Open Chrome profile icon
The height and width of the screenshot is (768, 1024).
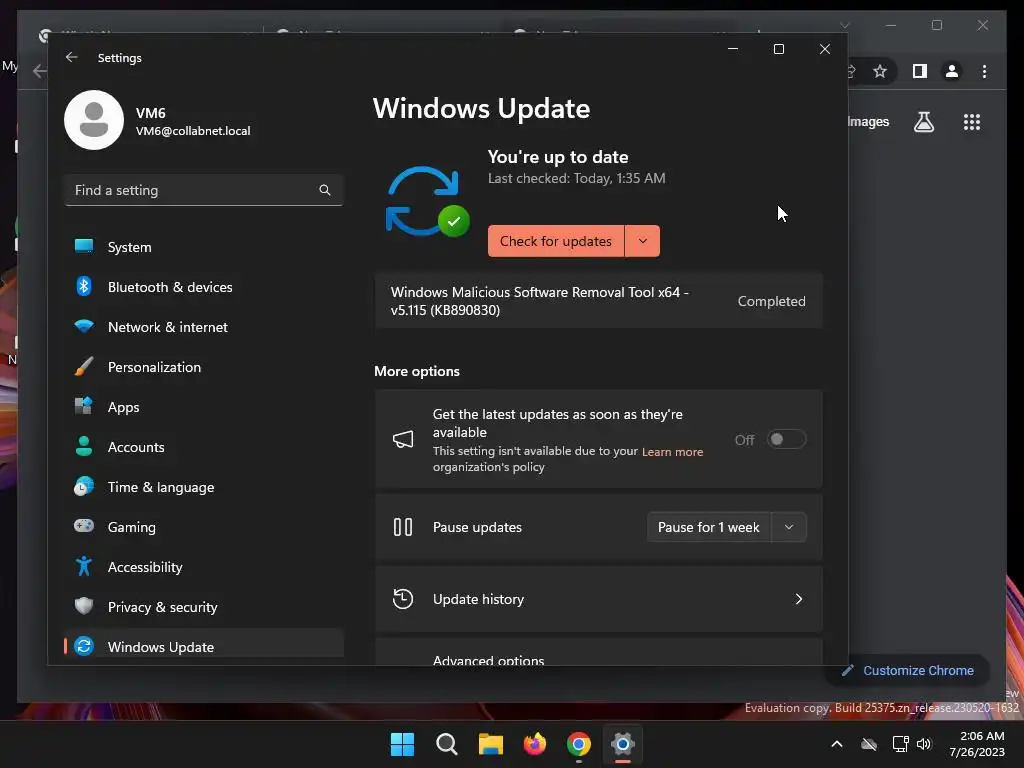point(952,71)
